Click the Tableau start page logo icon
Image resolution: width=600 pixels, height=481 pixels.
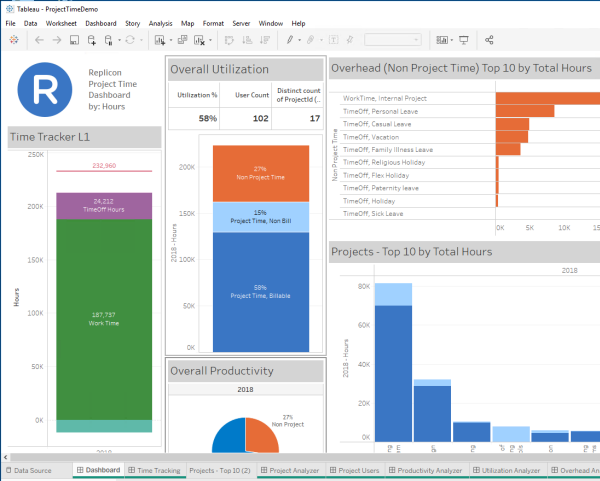click(13, 40)
